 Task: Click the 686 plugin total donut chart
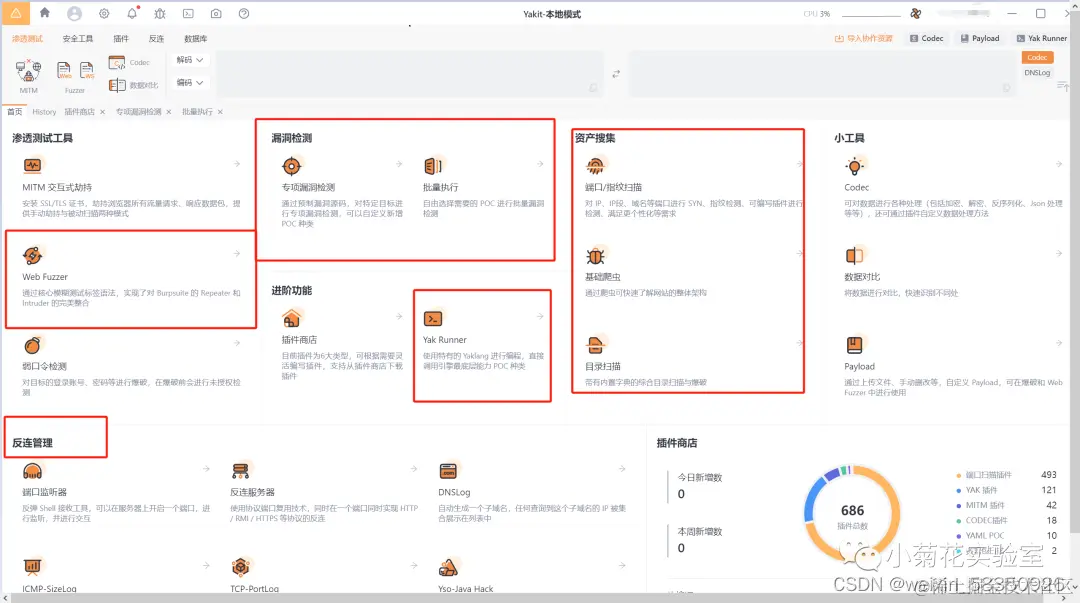point(852,513)
